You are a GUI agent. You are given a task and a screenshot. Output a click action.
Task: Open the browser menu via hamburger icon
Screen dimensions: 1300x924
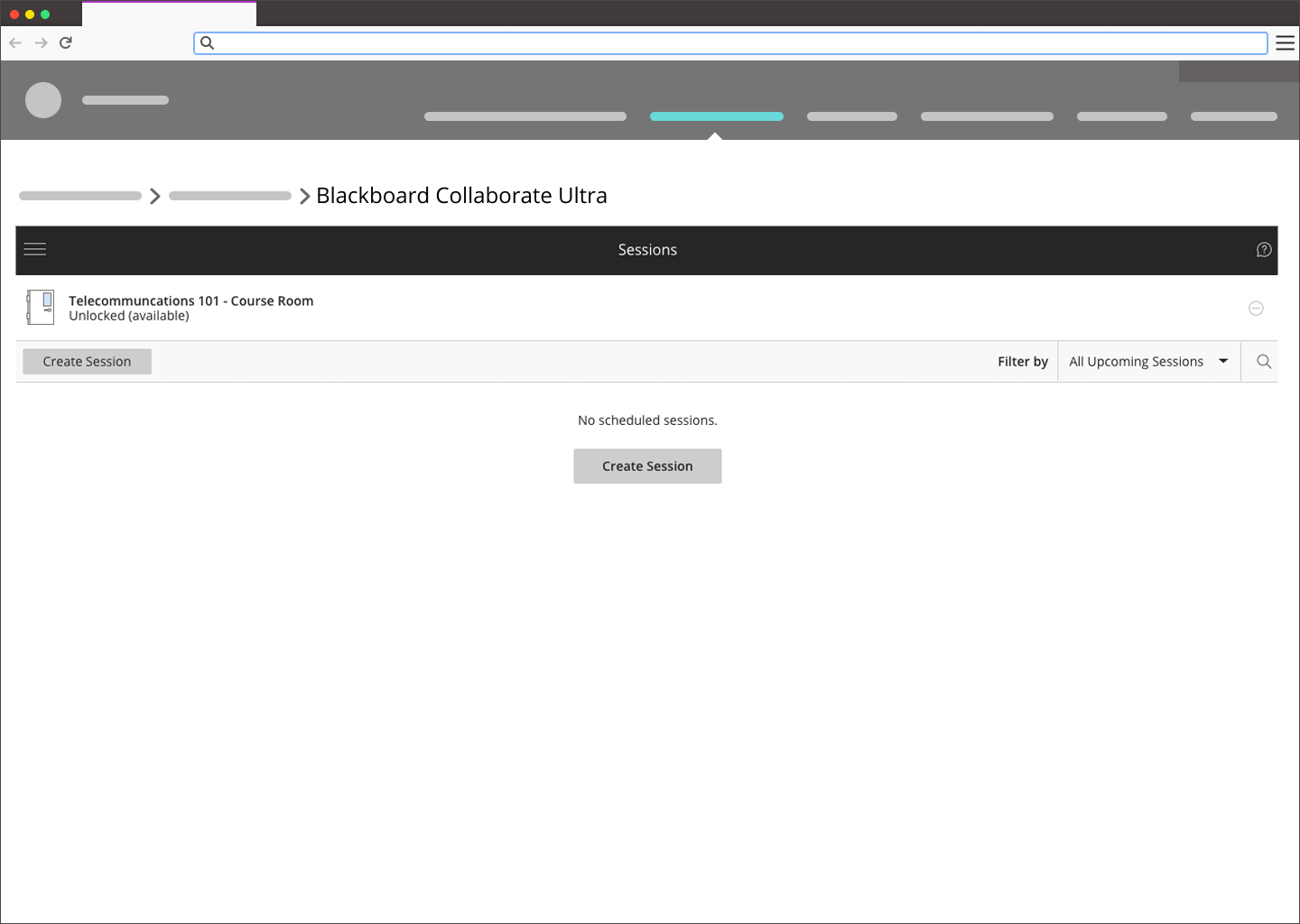point(1286,42)
